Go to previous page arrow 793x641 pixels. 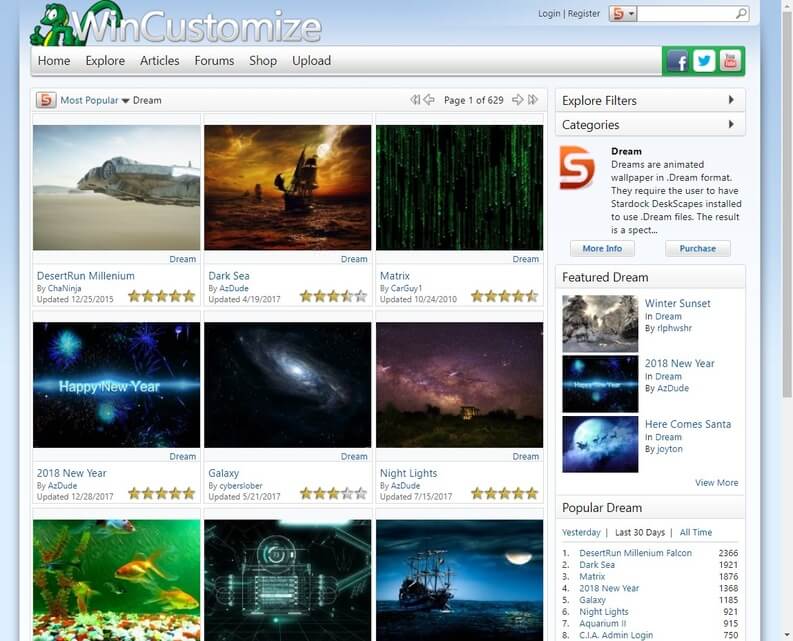click(429, 100)
